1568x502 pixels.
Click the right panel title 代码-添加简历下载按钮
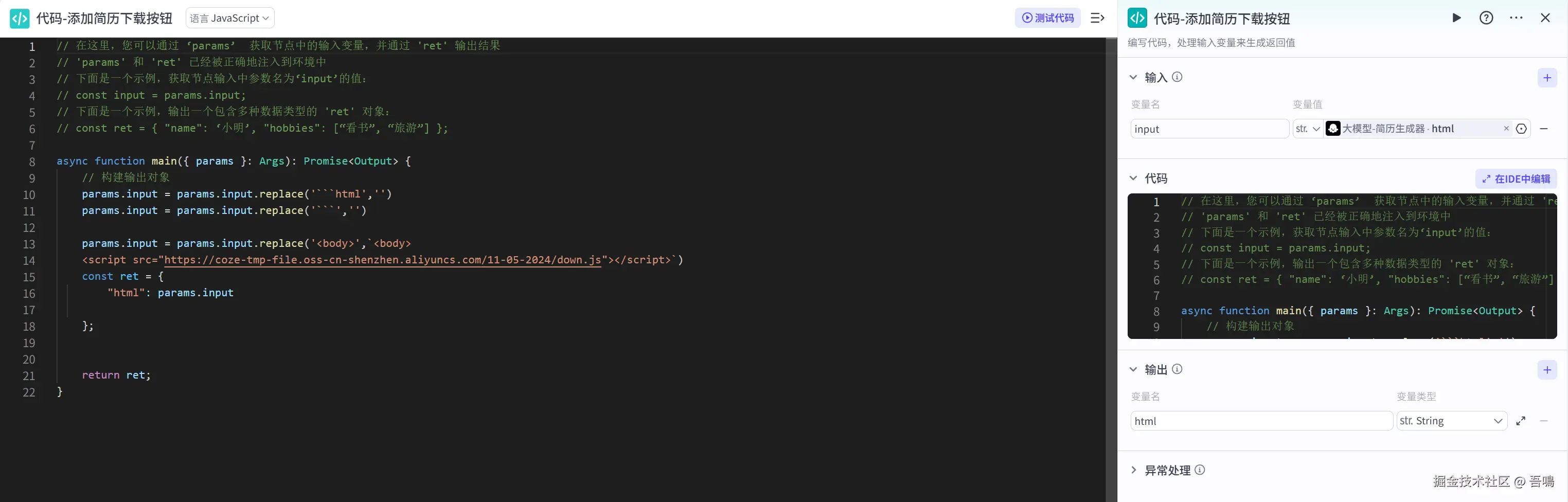click(x=1222, y=19)
